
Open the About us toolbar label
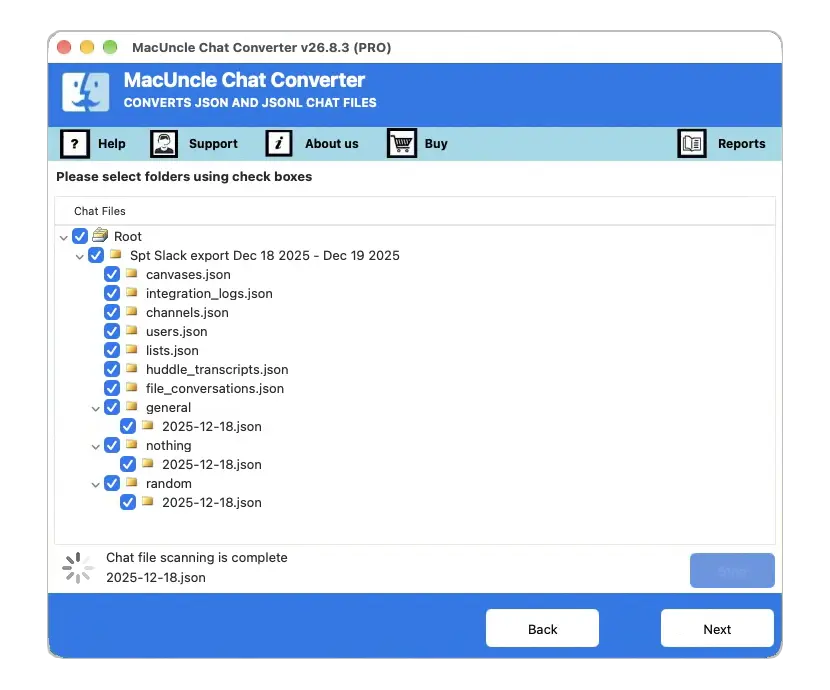pyautogui.click(x=331, y=143)
